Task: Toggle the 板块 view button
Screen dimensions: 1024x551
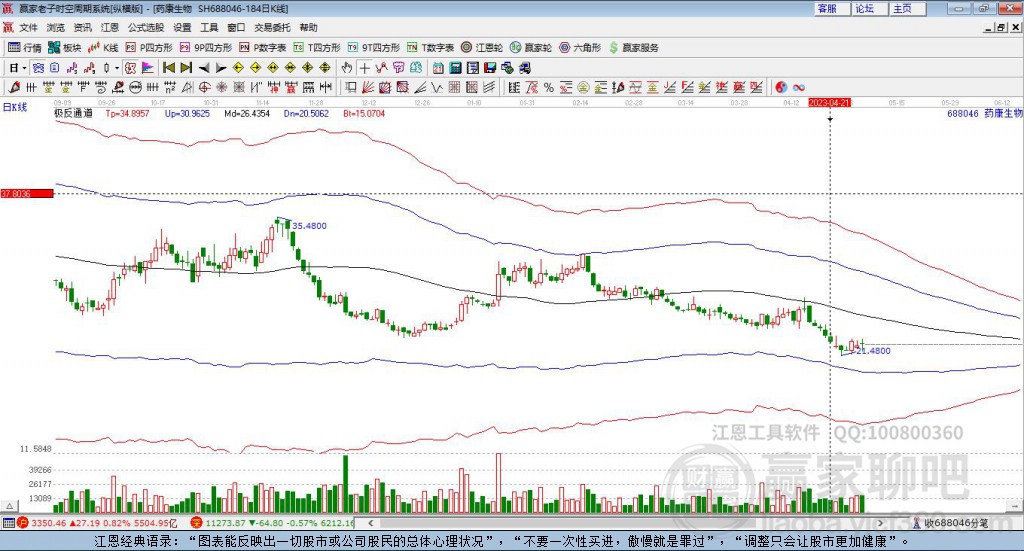Action: (x=65, y=48)
